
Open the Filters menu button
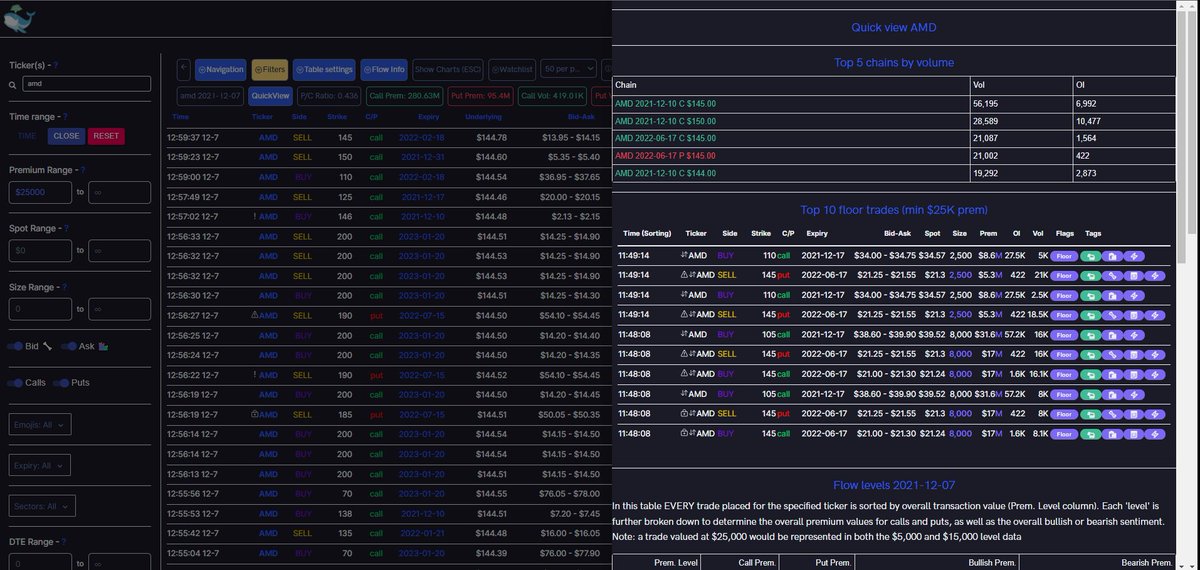270,69
